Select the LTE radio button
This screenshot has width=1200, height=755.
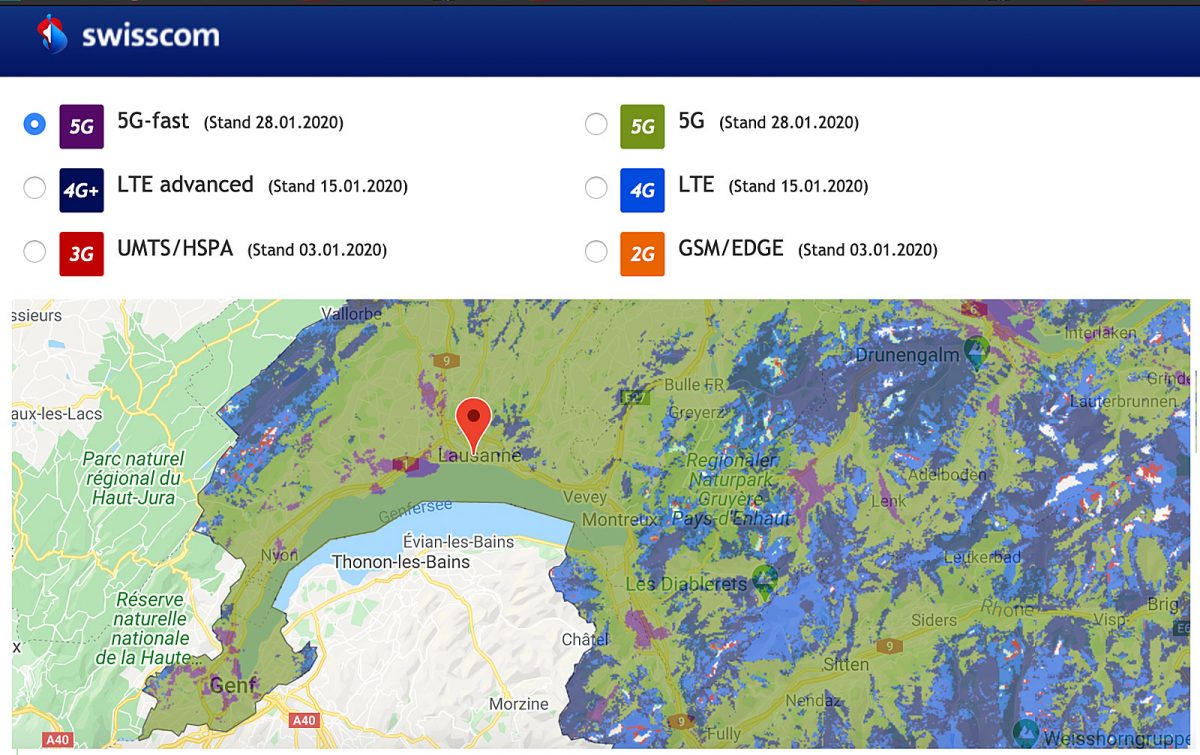click(x=596, y=188)
